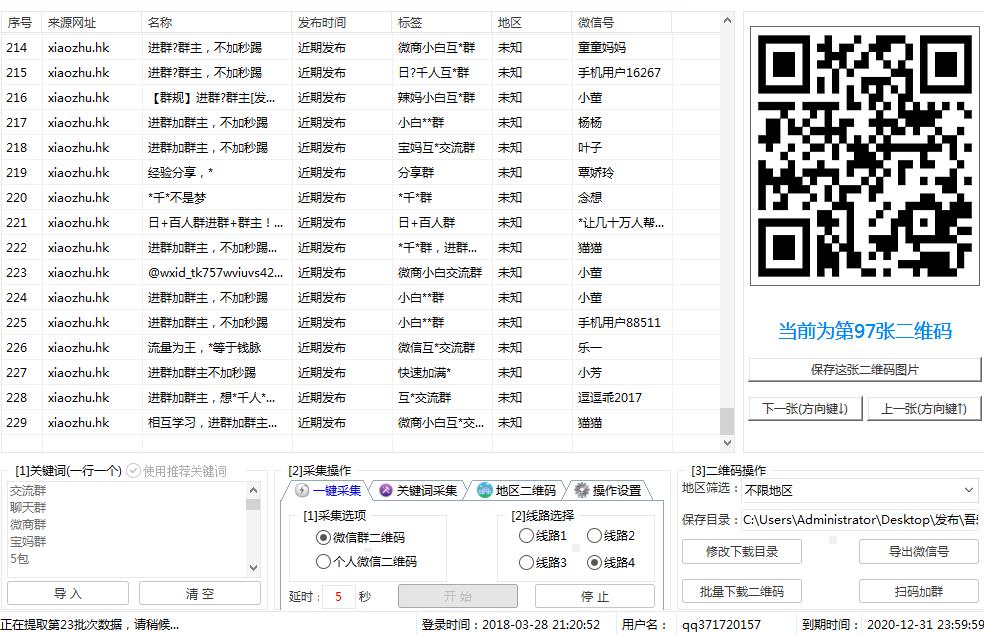Click the gear icon on 操作设置 tab
The width and height of the screenshot is (984, 634).
582,490
